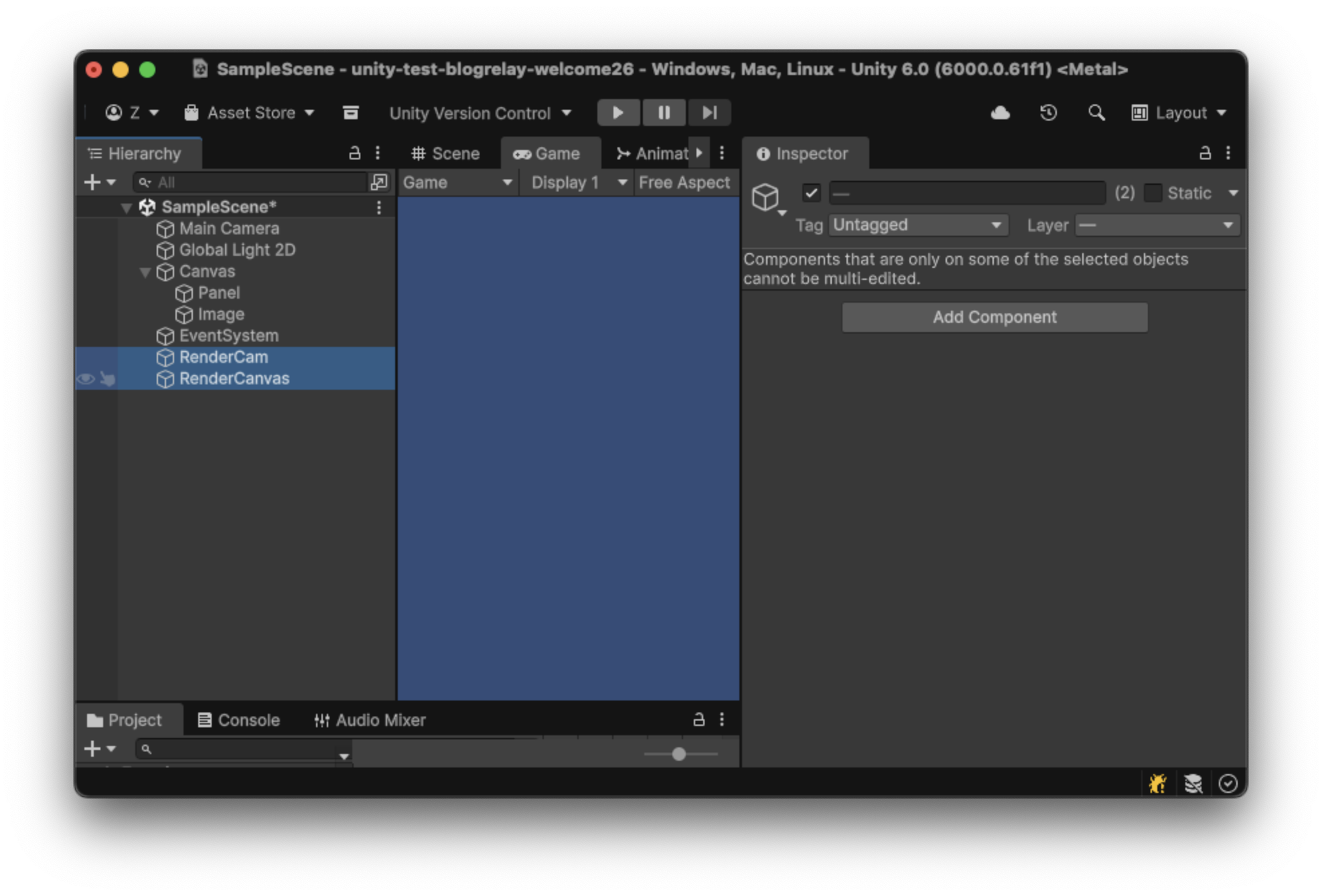Viewport: 1322px width, 896px height.
Task: Switch to the Scene tab
Action: tap(445, 153)
